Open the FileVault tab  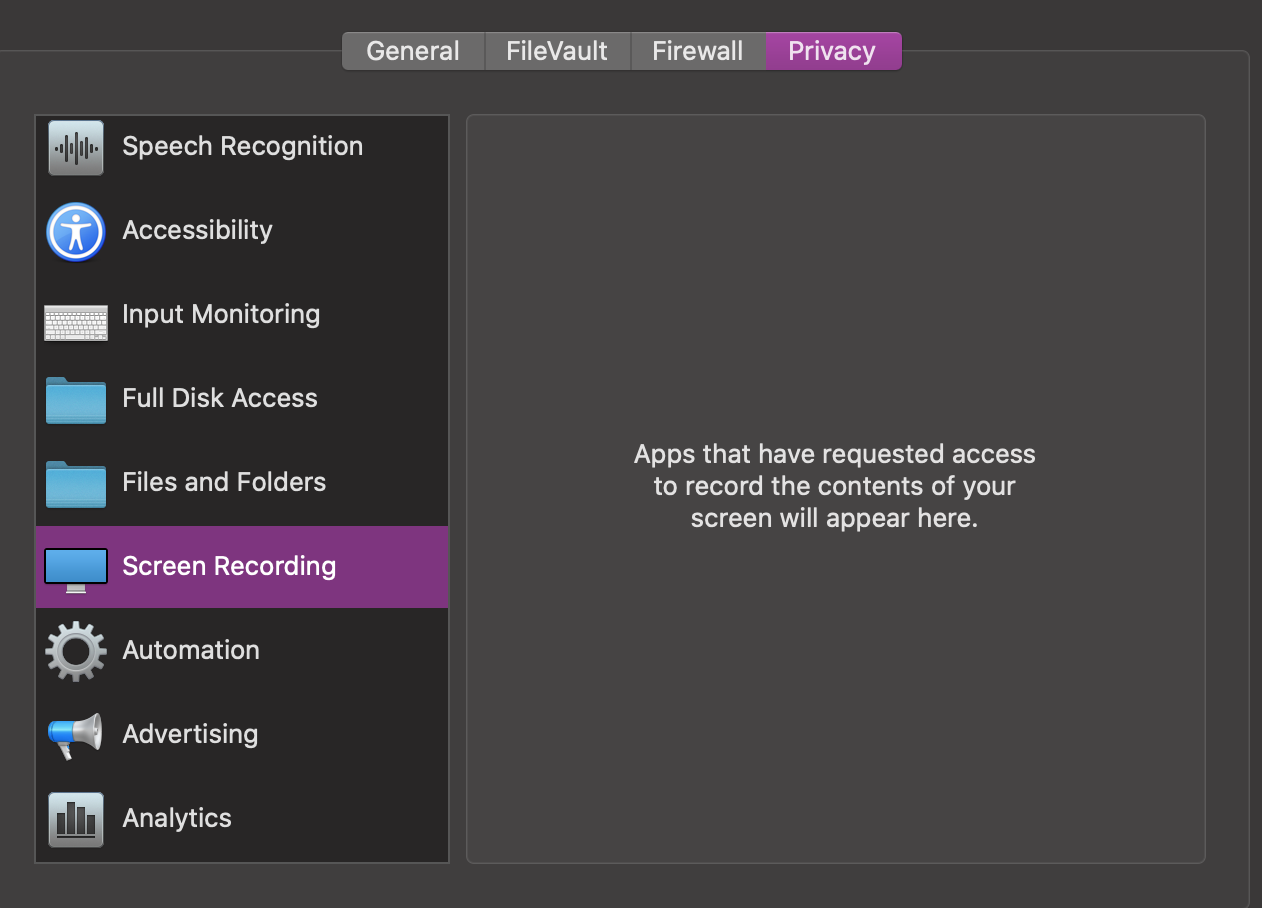557,51
